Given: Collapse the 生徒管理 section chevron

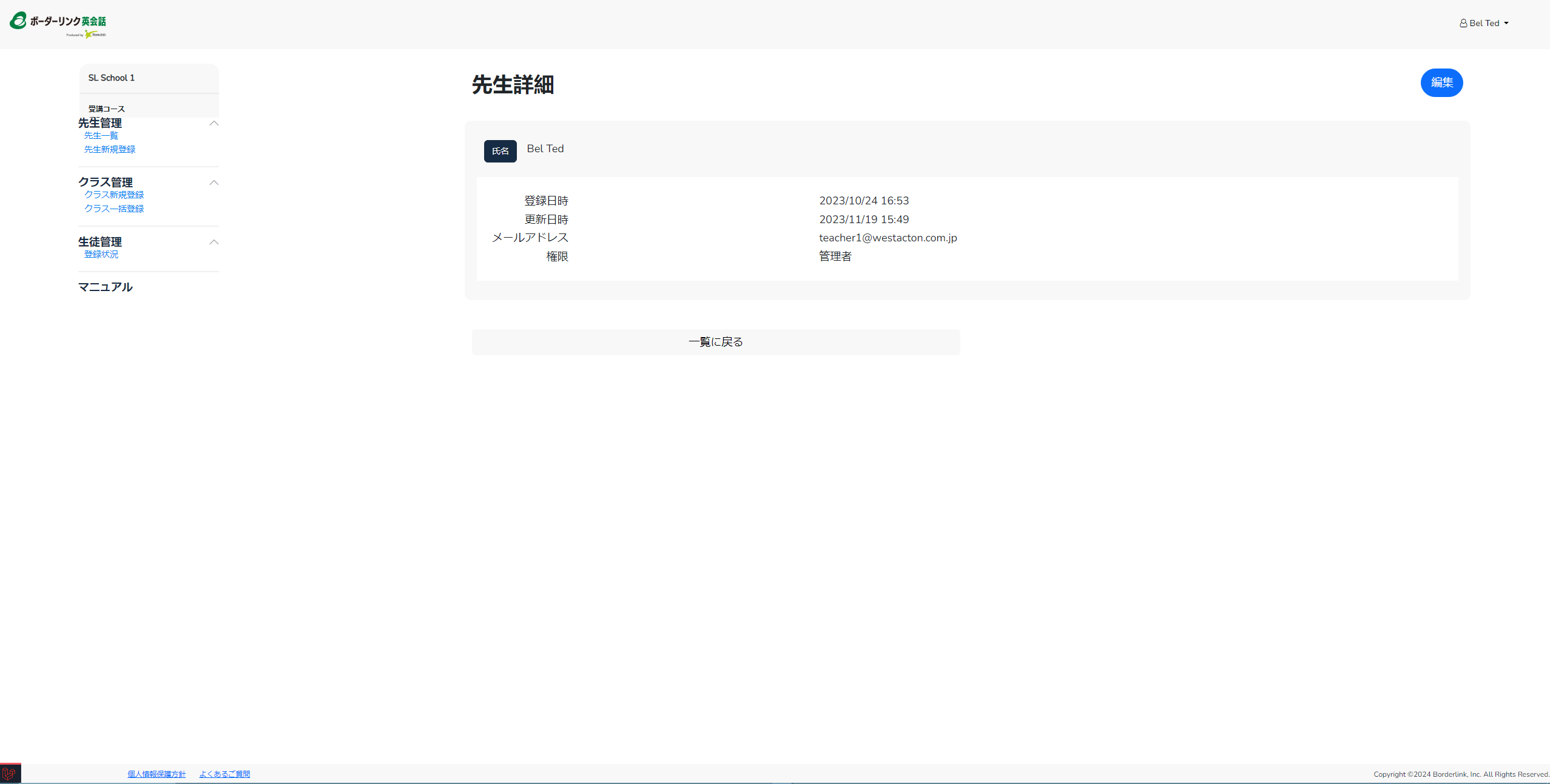Looking at the screenshot, I should tap(214, 242).
